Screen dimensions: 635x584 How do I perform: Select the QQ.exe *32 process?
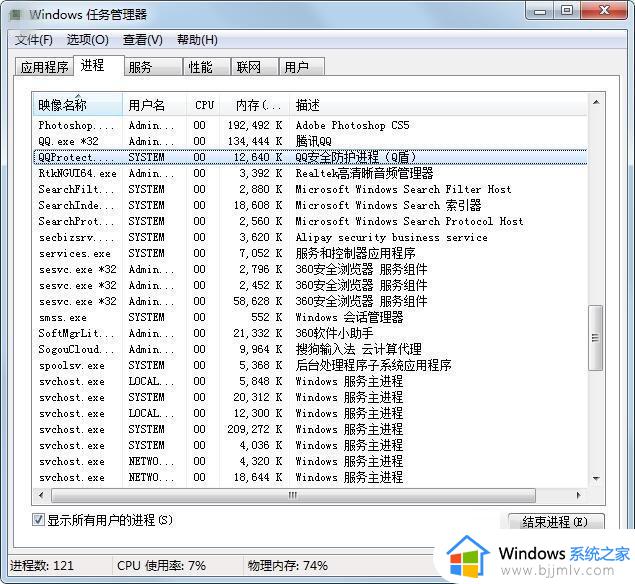click(x=310, y=141)
